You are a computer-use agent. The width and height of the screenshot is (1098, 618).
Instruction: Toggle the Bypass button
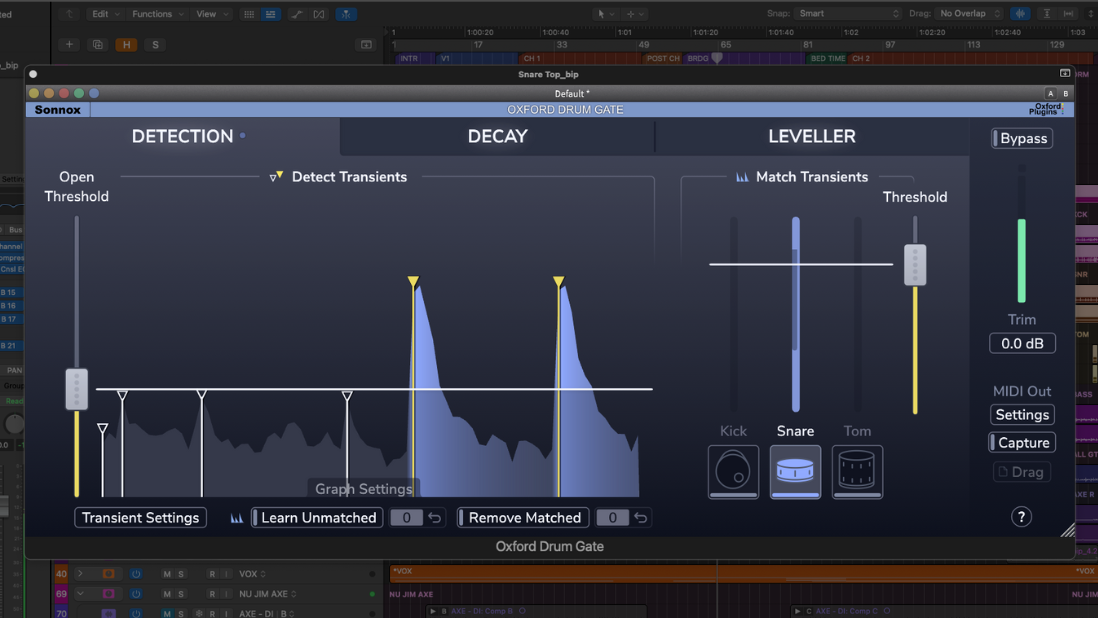point(1022,139)
